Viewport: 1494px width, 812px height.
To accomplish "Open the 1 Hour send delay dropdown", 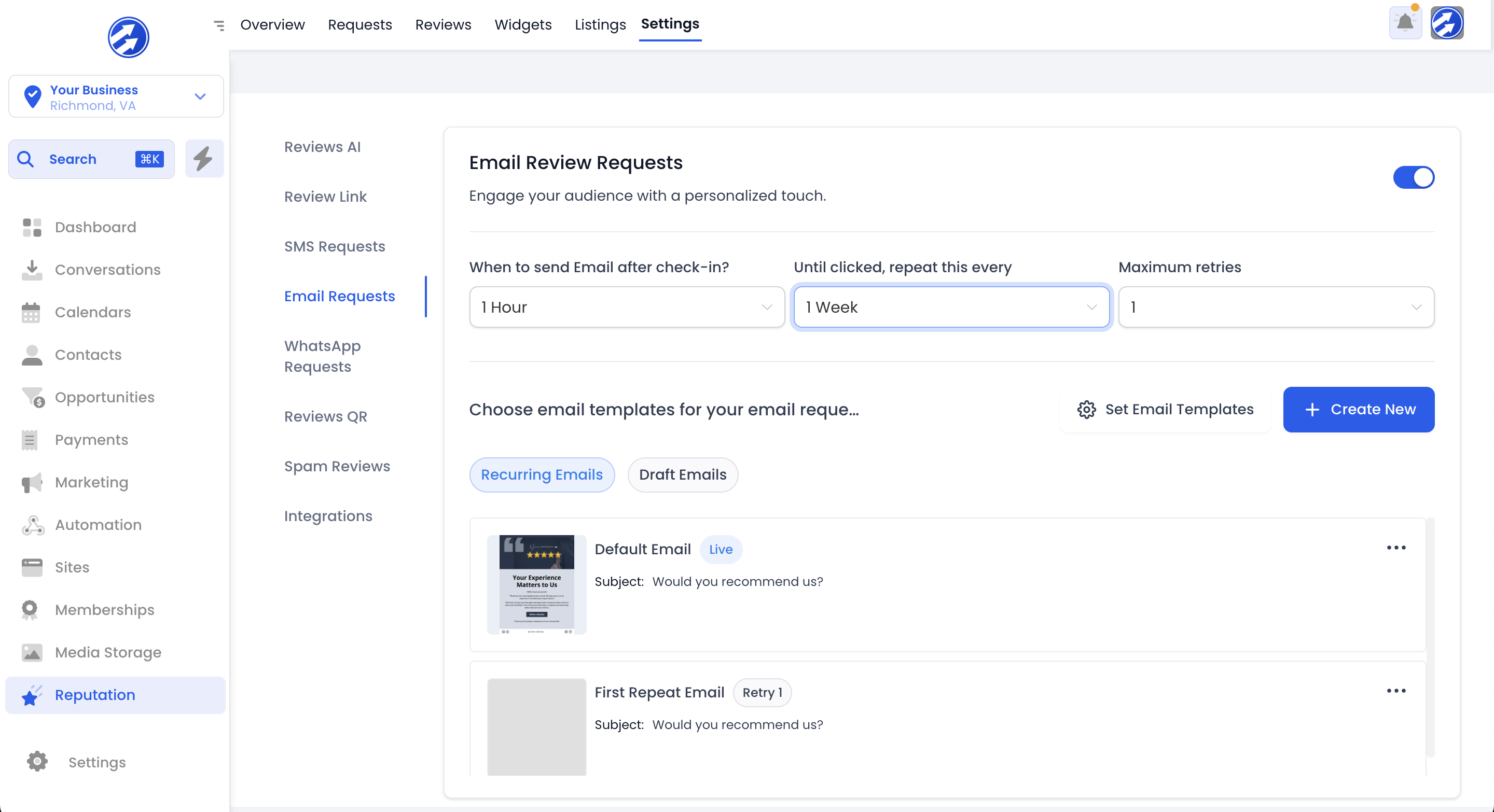I will coord(626,307).
